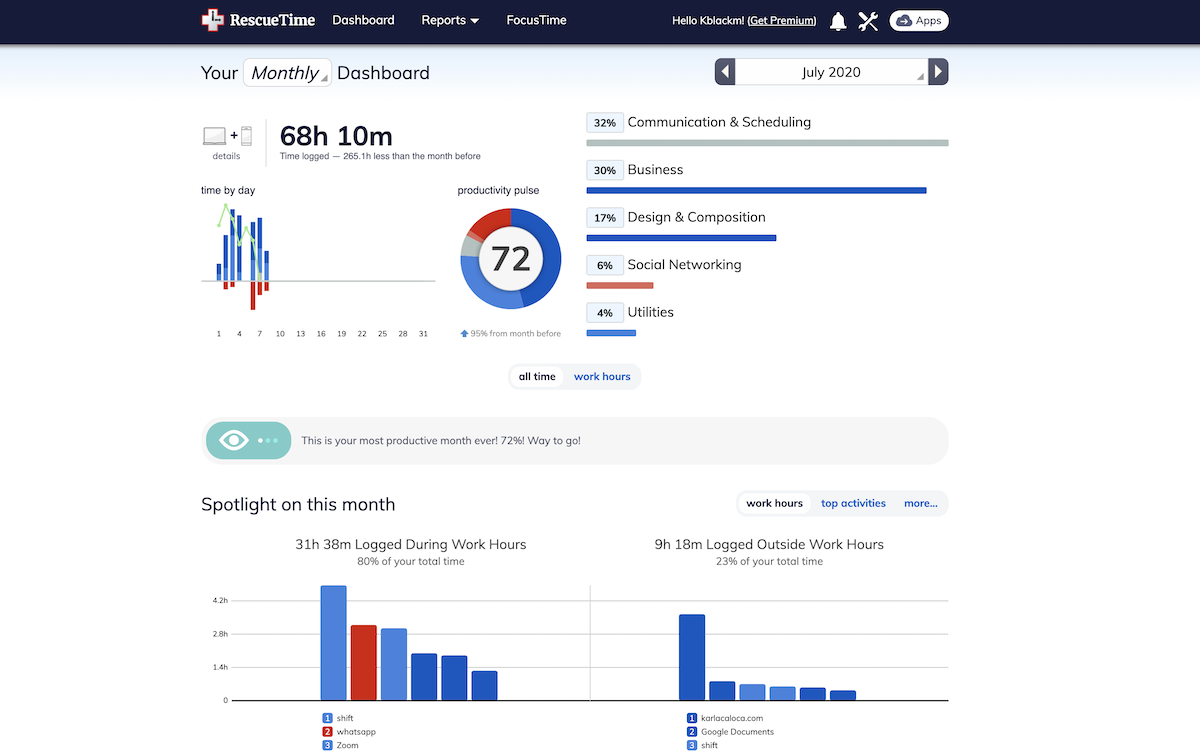Click the productivity pulse donut chart
The width and height of the screenshot is (1200, 752).
point(511,258)
